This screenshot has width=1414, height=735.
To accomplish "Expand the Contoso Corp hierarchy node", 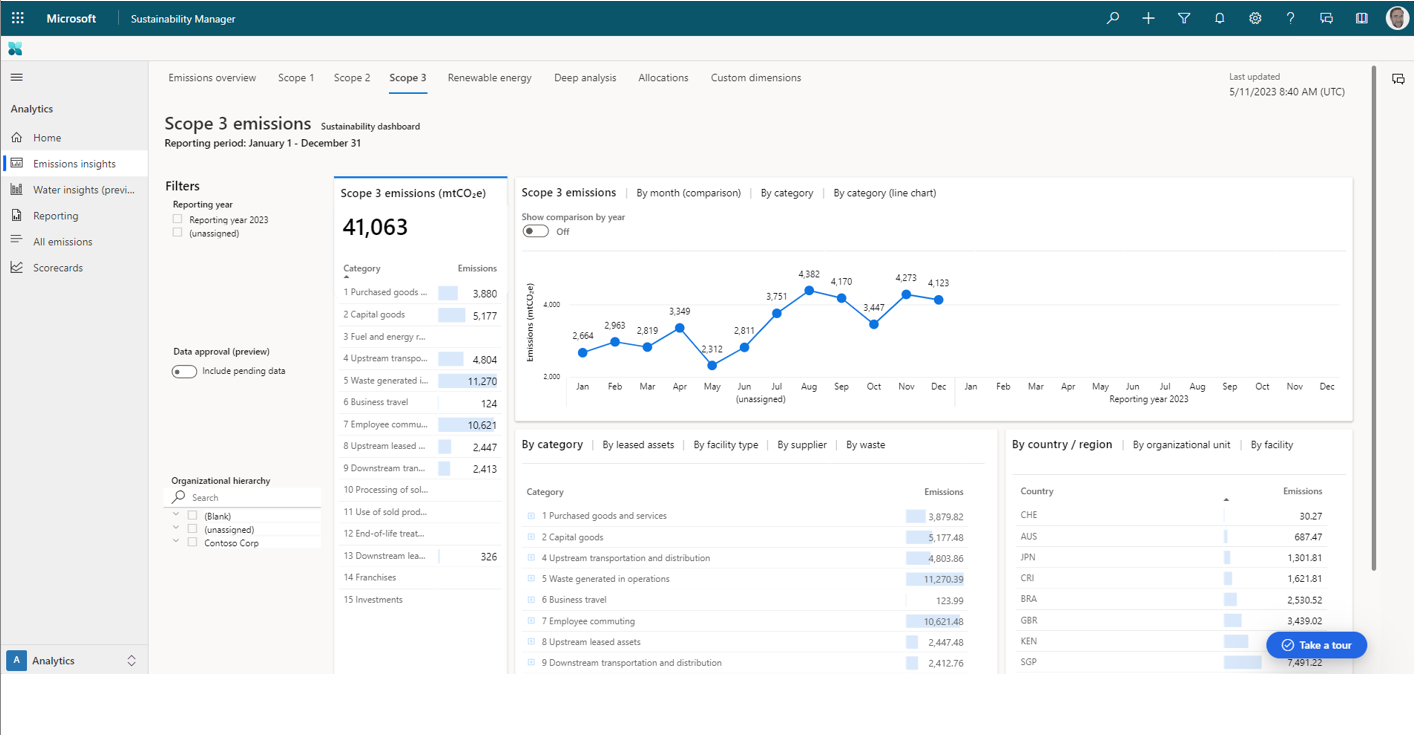I will click(x=175, y=540).
